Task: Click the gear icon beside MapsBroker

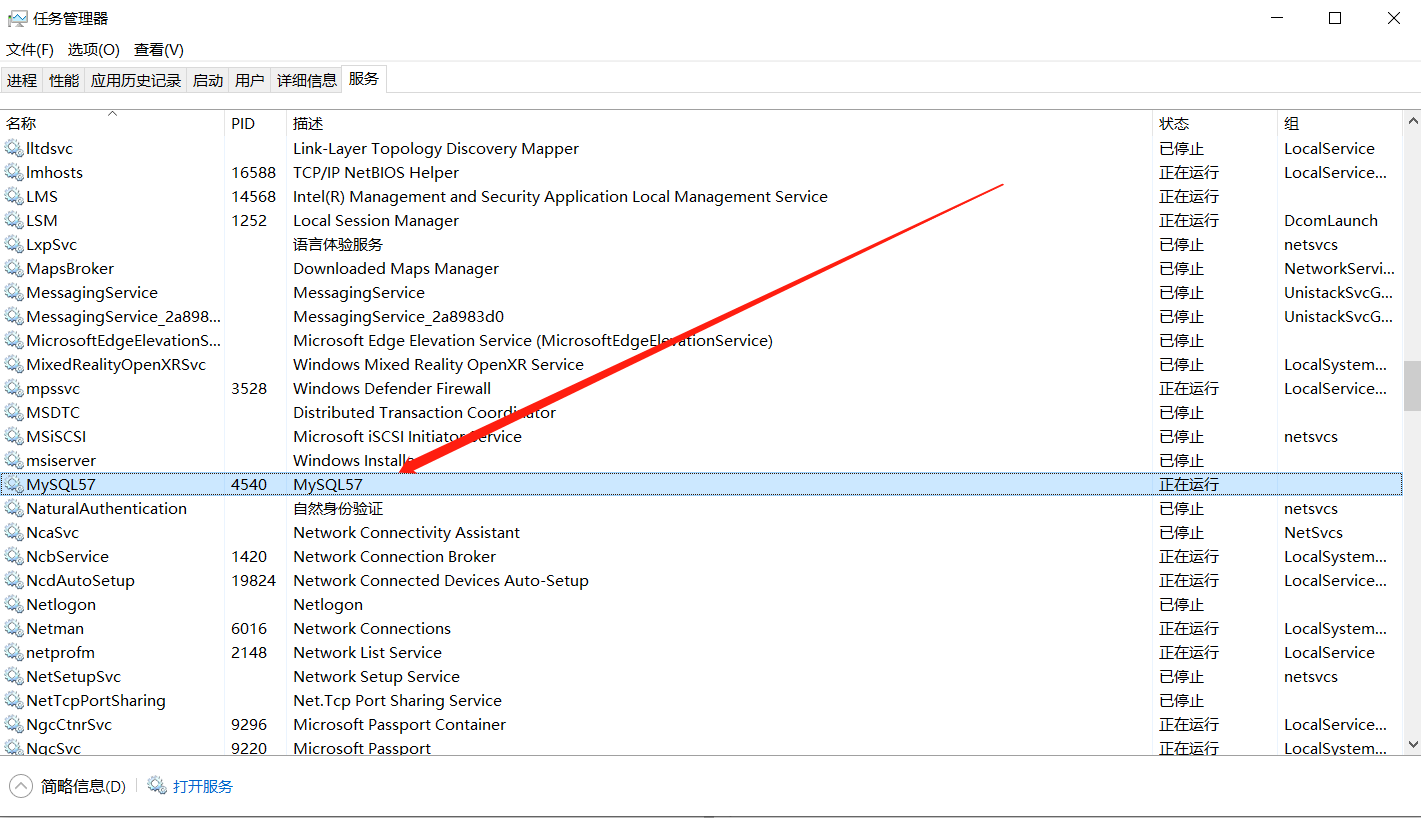Action: coord(13,268)
